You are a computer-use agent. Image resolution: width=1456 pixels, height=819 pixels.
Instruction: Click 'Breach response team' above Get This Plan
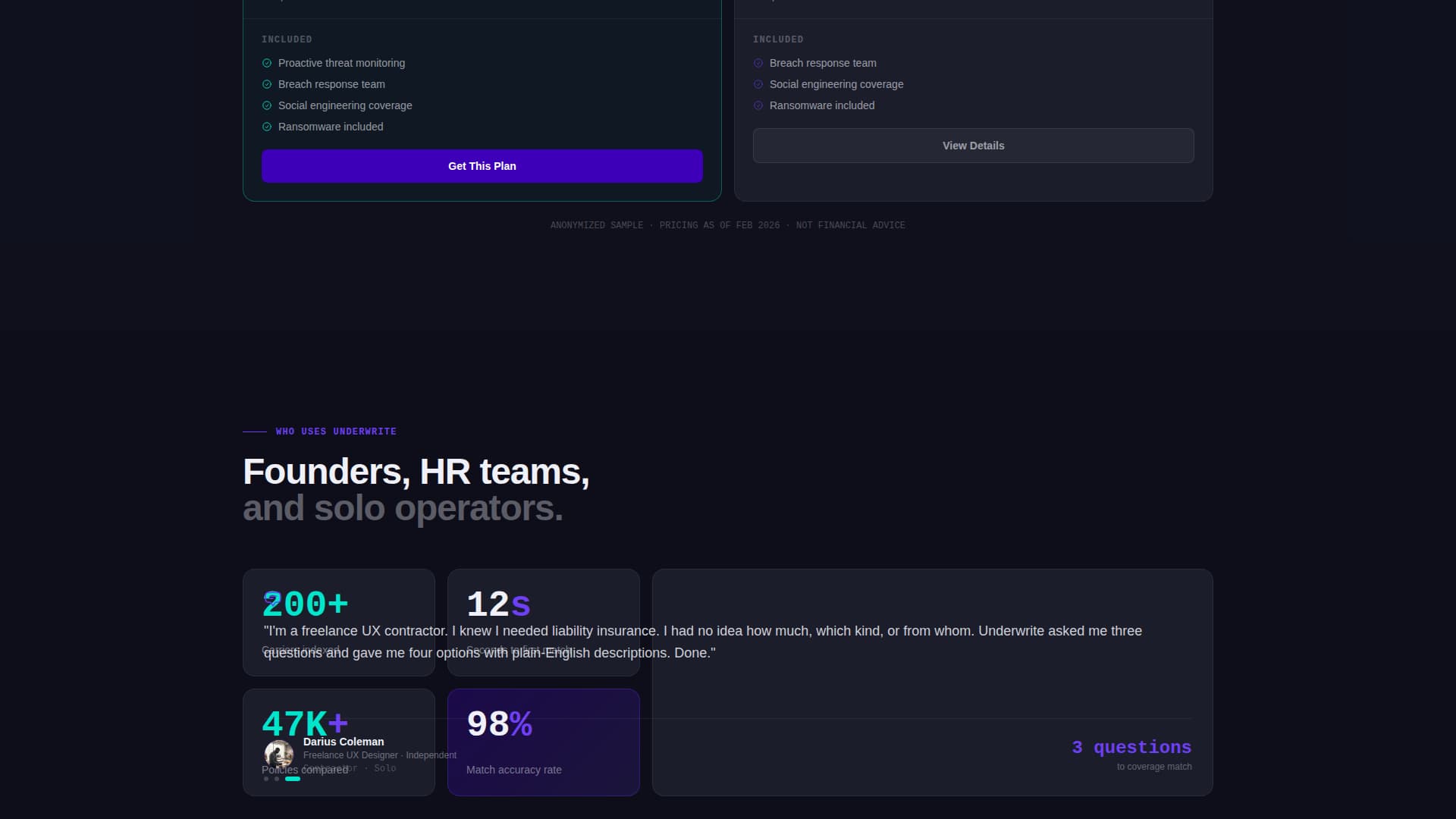(331, 84)
